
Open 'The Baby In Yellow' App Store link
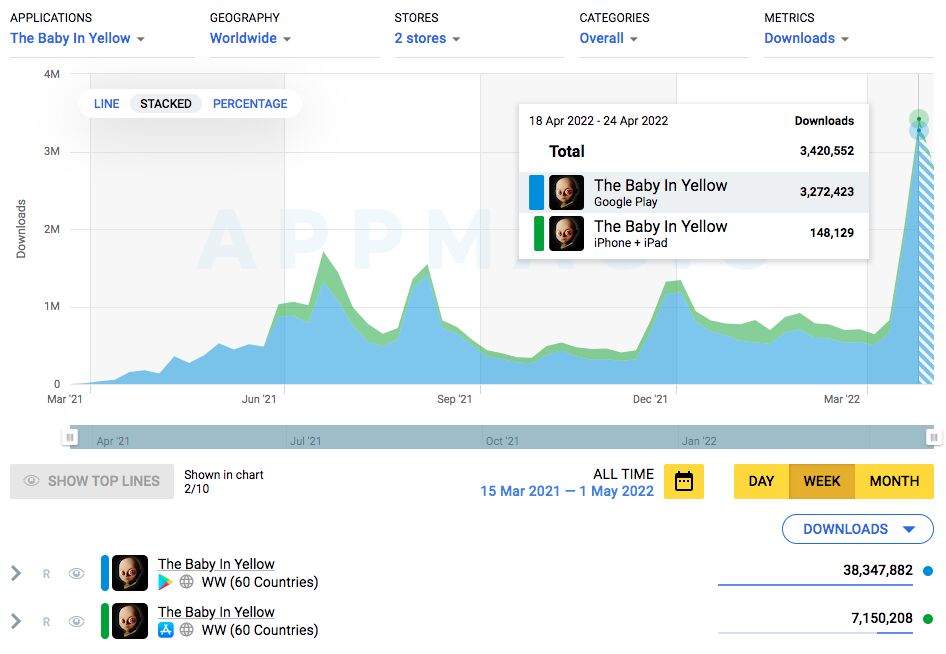tap(216, 612)
